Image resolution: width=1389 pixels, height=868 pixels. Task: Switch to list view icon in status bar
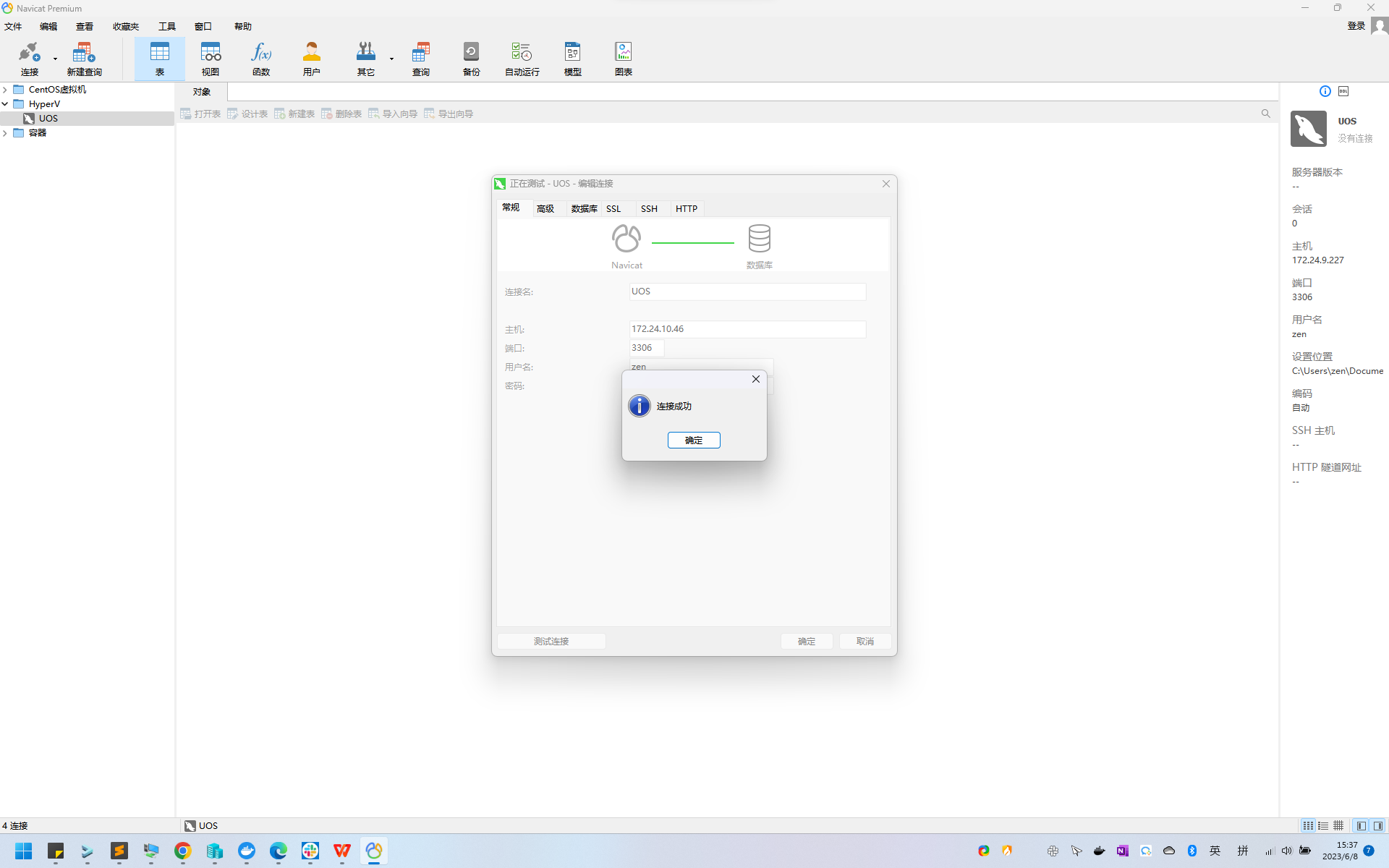[1308, 825]
